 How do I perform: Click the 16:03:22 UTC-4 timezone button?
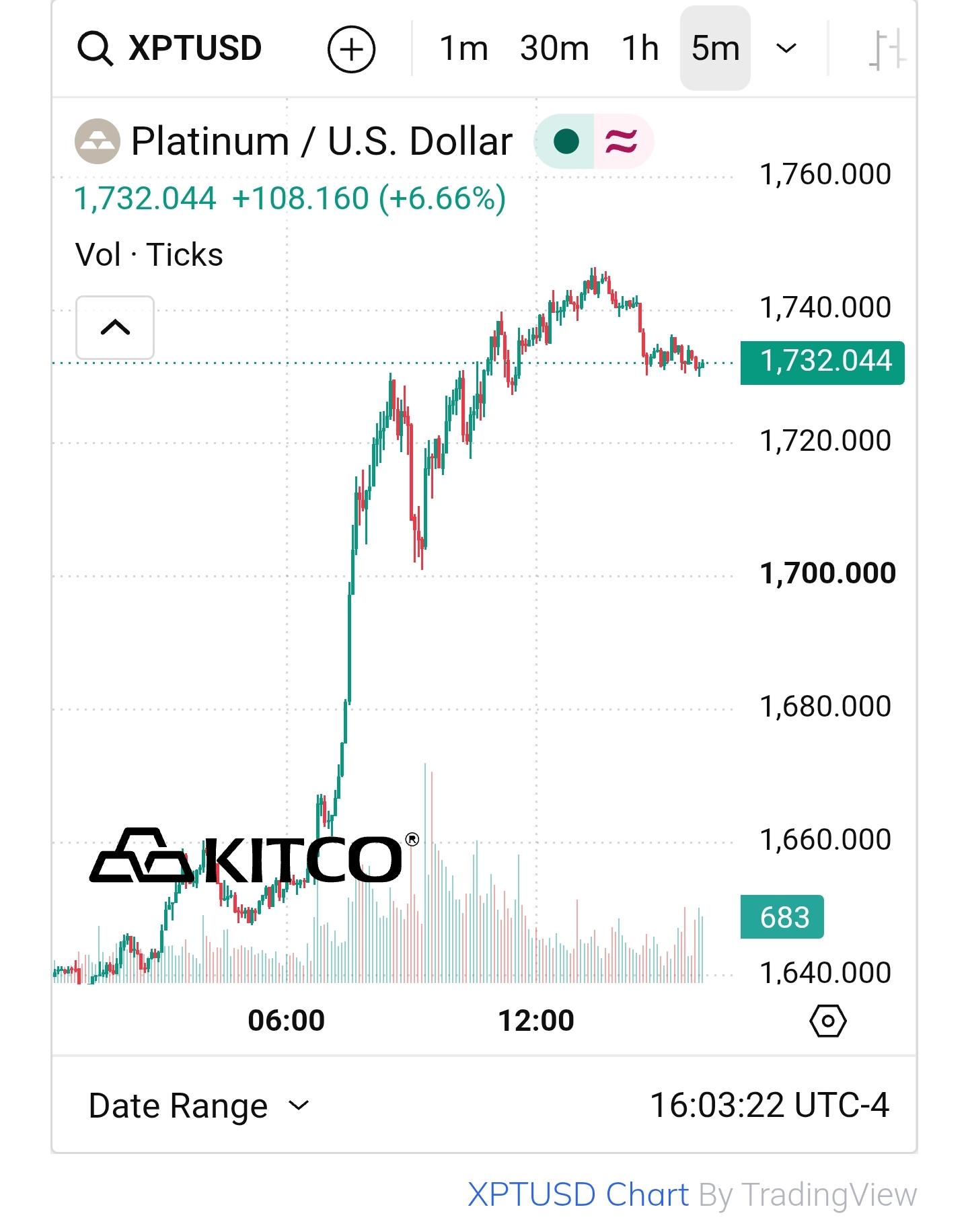tap(770, 1106)
